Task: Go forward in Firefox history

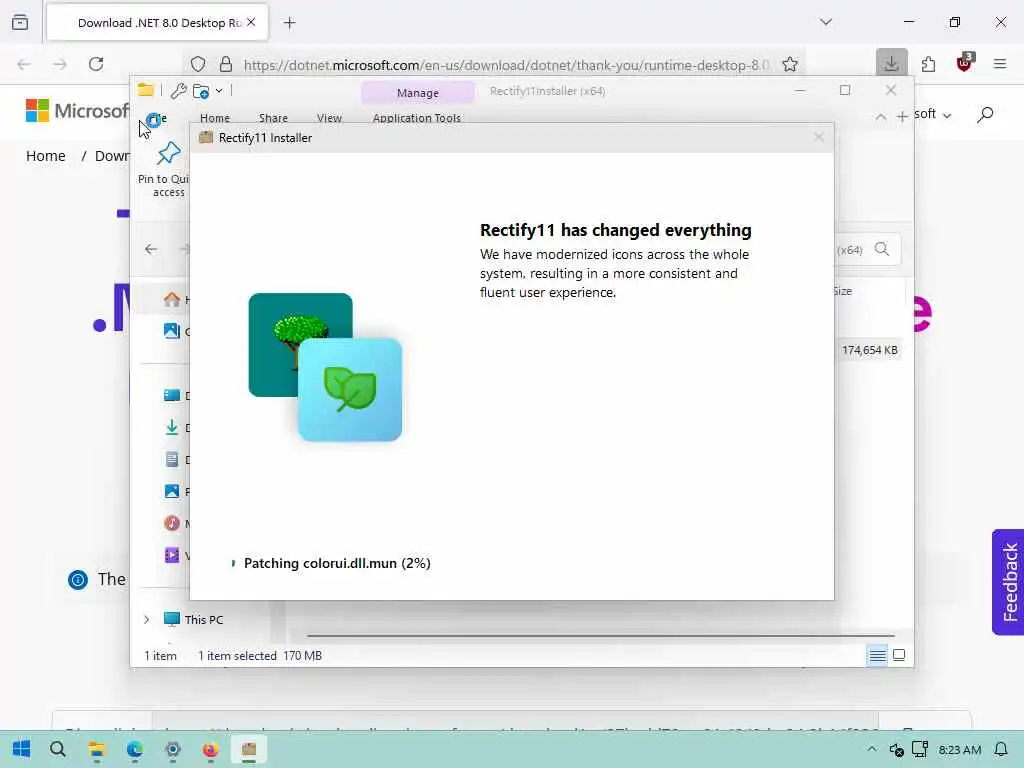Action: pos(60,64)
